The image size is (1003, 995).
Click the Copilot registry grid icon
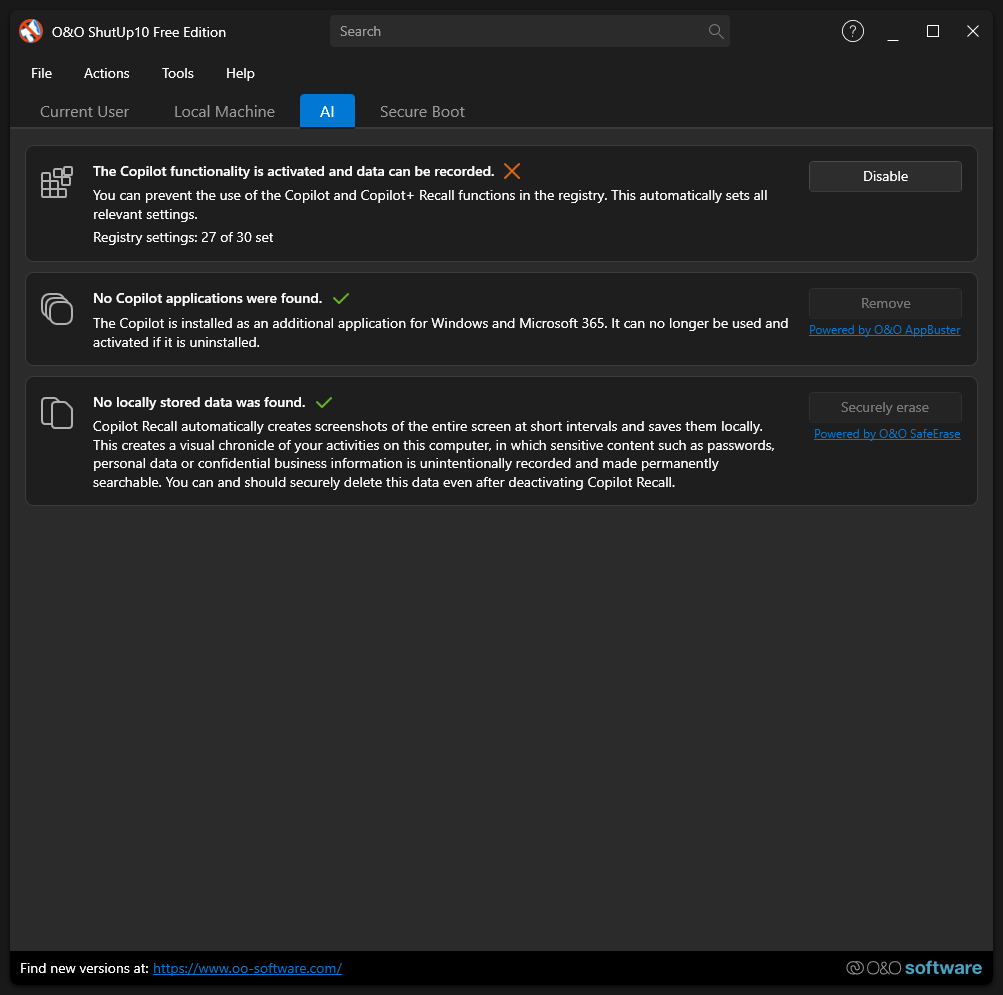[57, 182]
